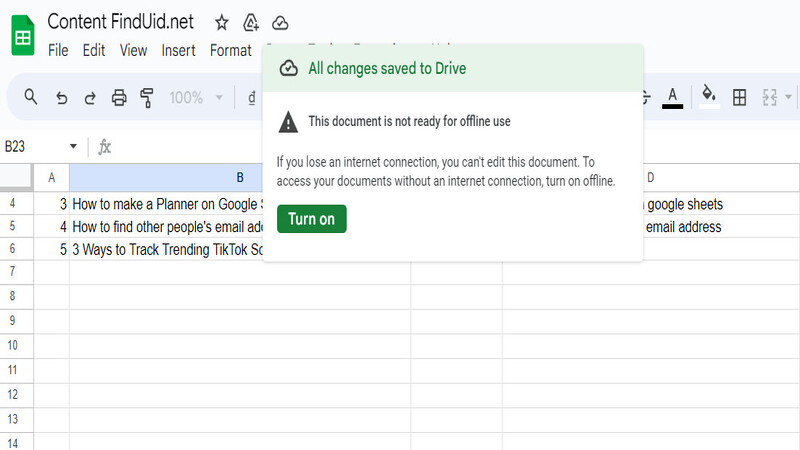Expand the merge cells dropdown arrow
Viewport: 800px width, 450px height.
point(788,97)
